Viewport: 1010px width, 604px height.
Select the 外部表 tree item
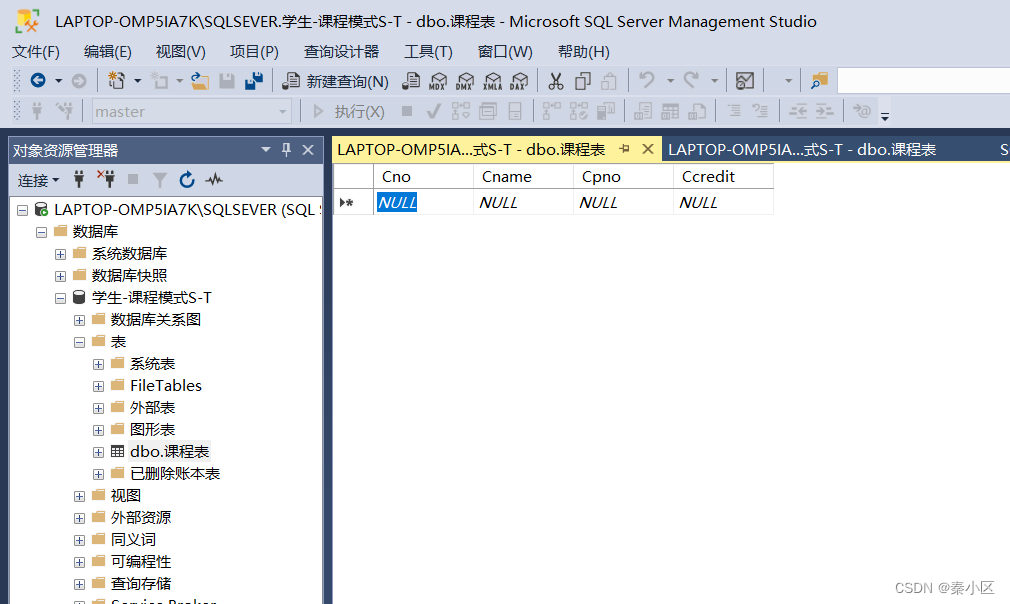tap(153, 408)
